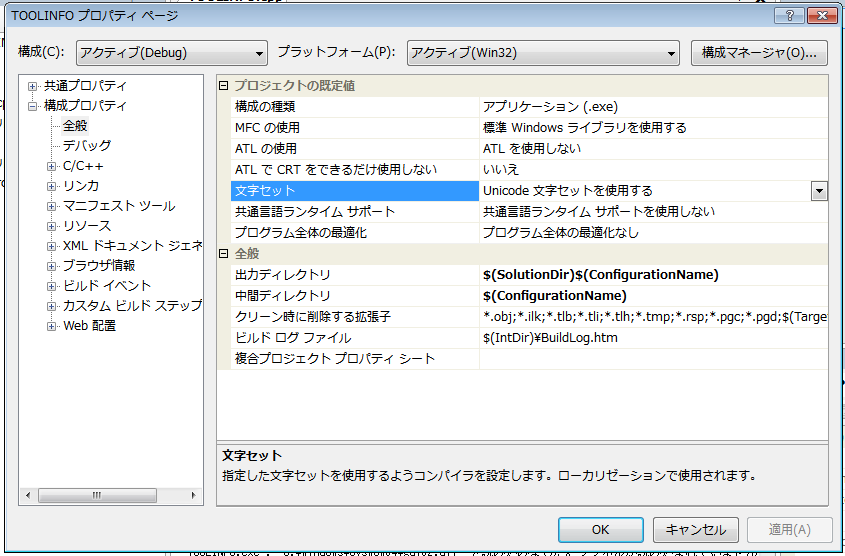Expand the マニフェスト ツール node

point(52,206)
